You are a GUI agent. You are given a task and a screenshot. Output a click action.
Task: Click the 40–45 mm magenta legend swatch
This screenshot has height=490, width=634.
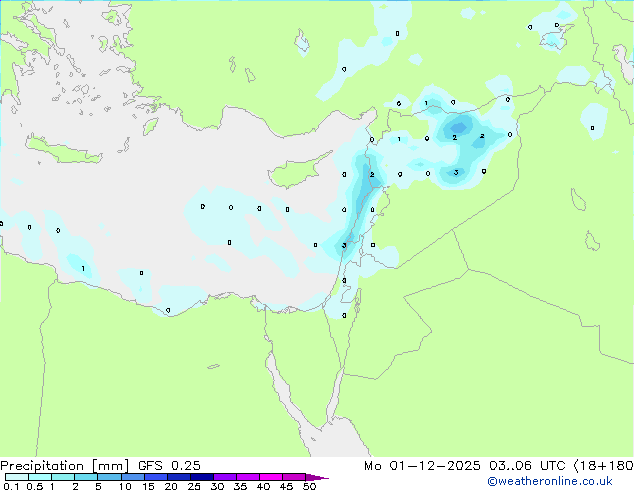tap(271, 477)
